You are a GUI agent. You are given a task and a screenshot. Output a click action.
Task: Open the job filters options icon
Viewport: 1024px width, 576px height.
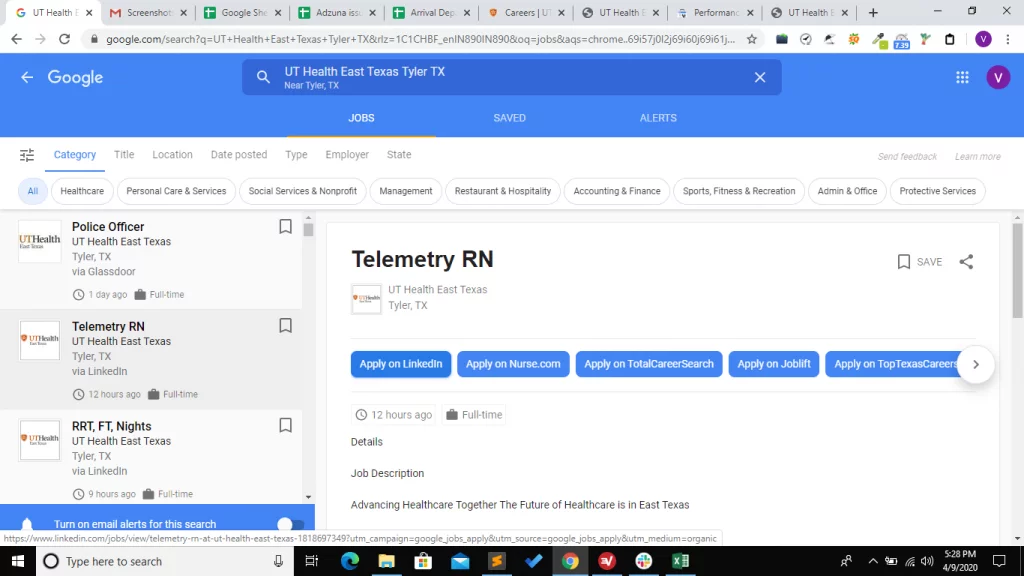coord(27,155)
